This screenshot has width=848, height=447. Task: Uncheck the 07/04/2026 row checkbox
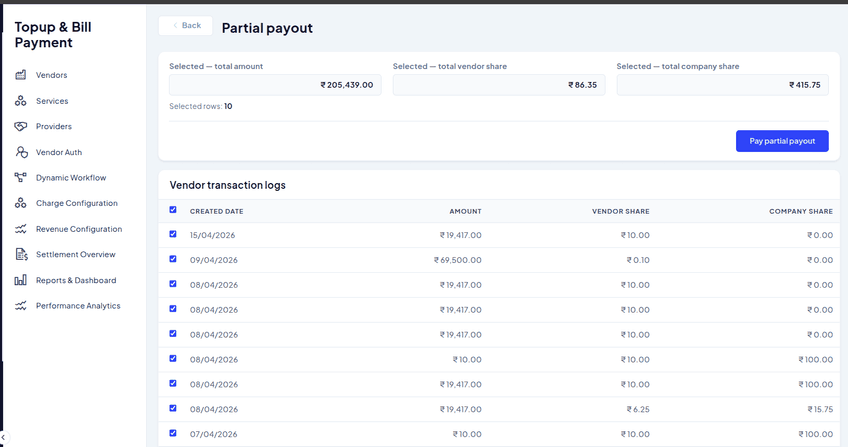pos(173,433)
